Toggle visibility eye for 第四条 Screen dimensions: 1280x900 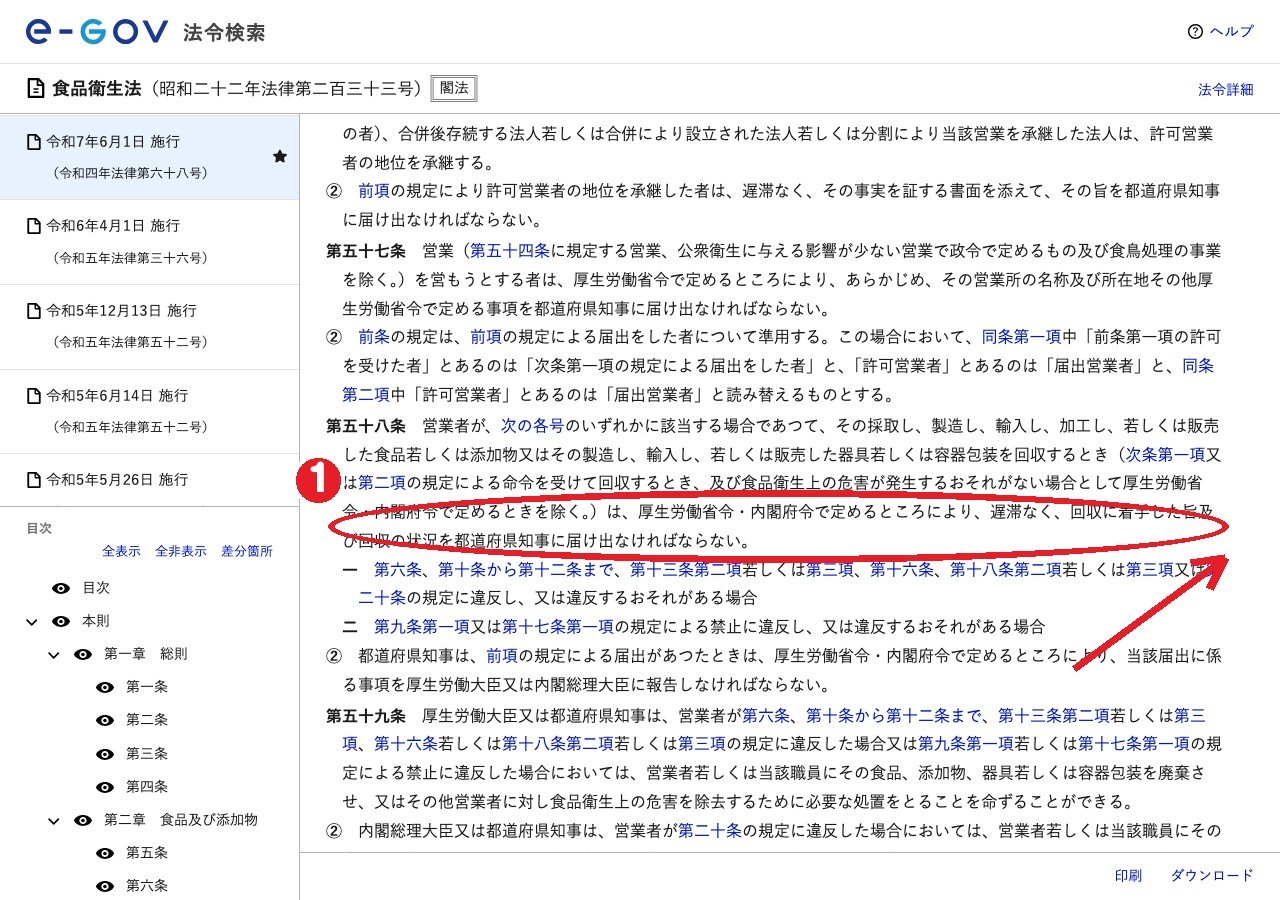pyautogui.click(x=105, y=786)
